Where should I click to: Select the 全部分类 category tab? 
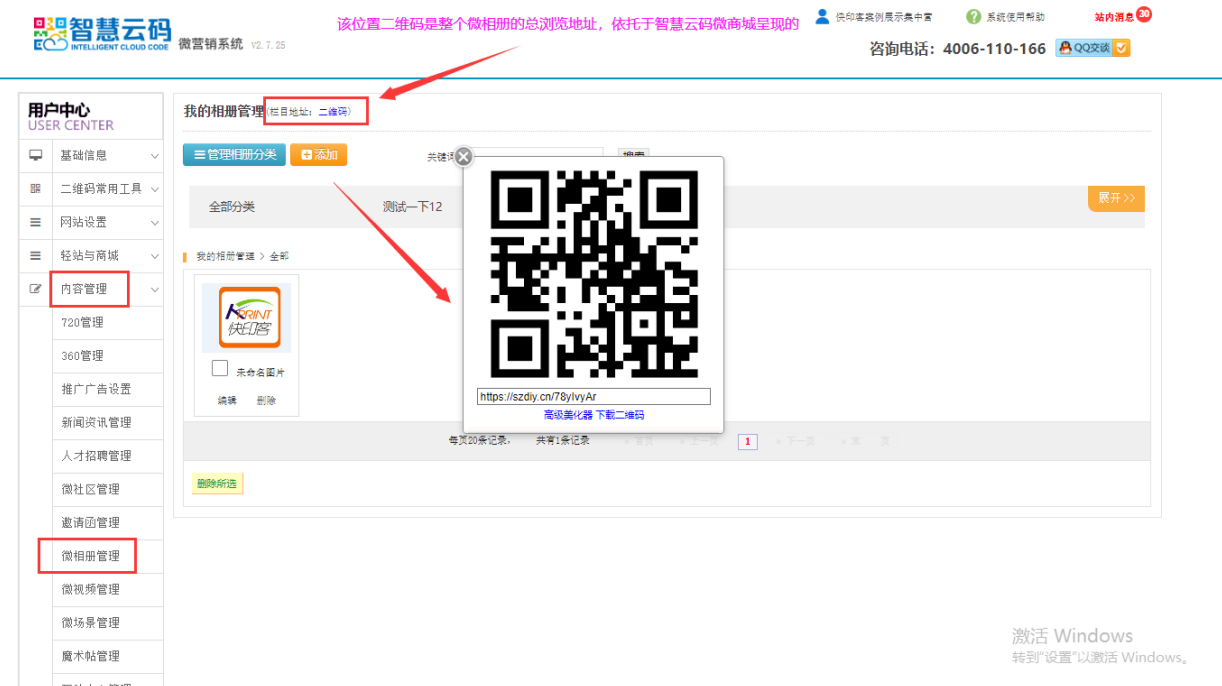pos(232,207)
